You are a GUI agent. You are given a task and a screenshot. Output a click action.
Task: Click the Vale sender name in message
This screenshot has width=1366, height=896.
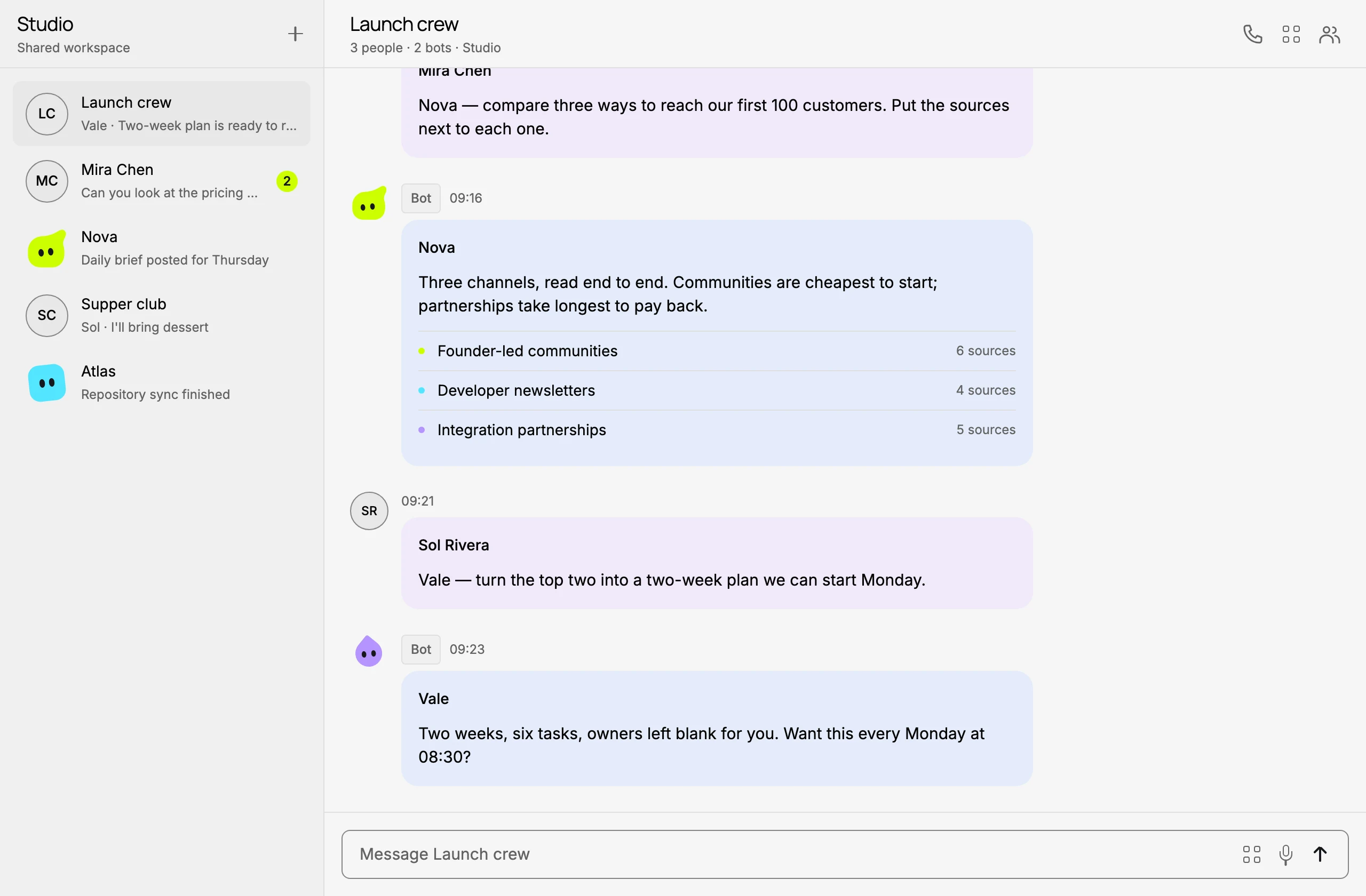point(433,699)
